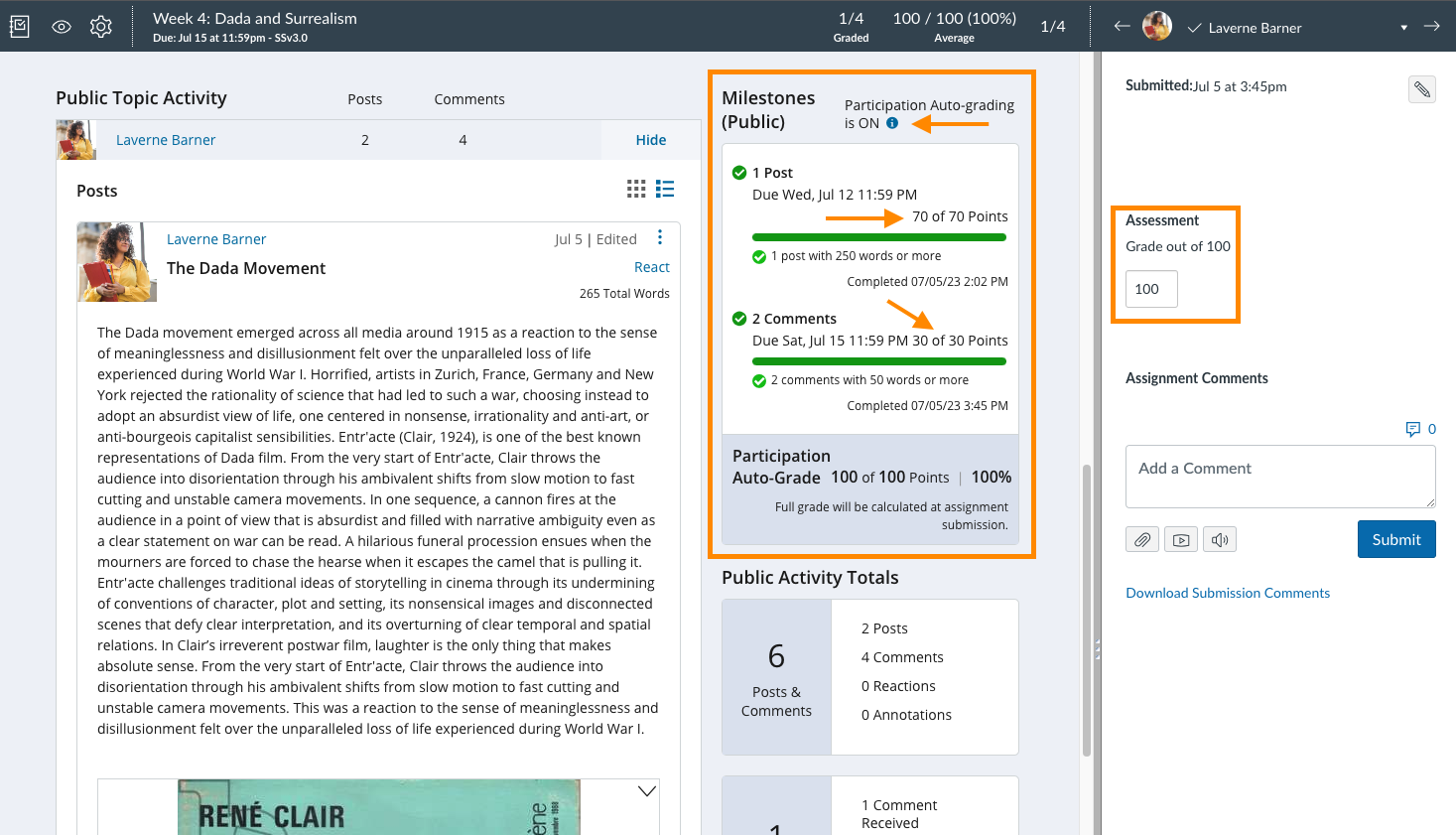Click the Add a Comment text box

[x=1279, y=477]
